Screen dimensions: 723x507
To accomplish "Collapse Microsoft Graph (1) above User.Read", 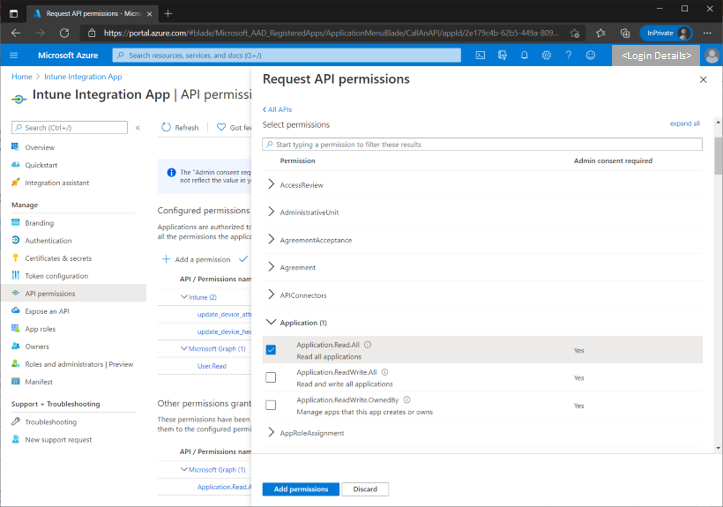I will click(x=184, y=348).
